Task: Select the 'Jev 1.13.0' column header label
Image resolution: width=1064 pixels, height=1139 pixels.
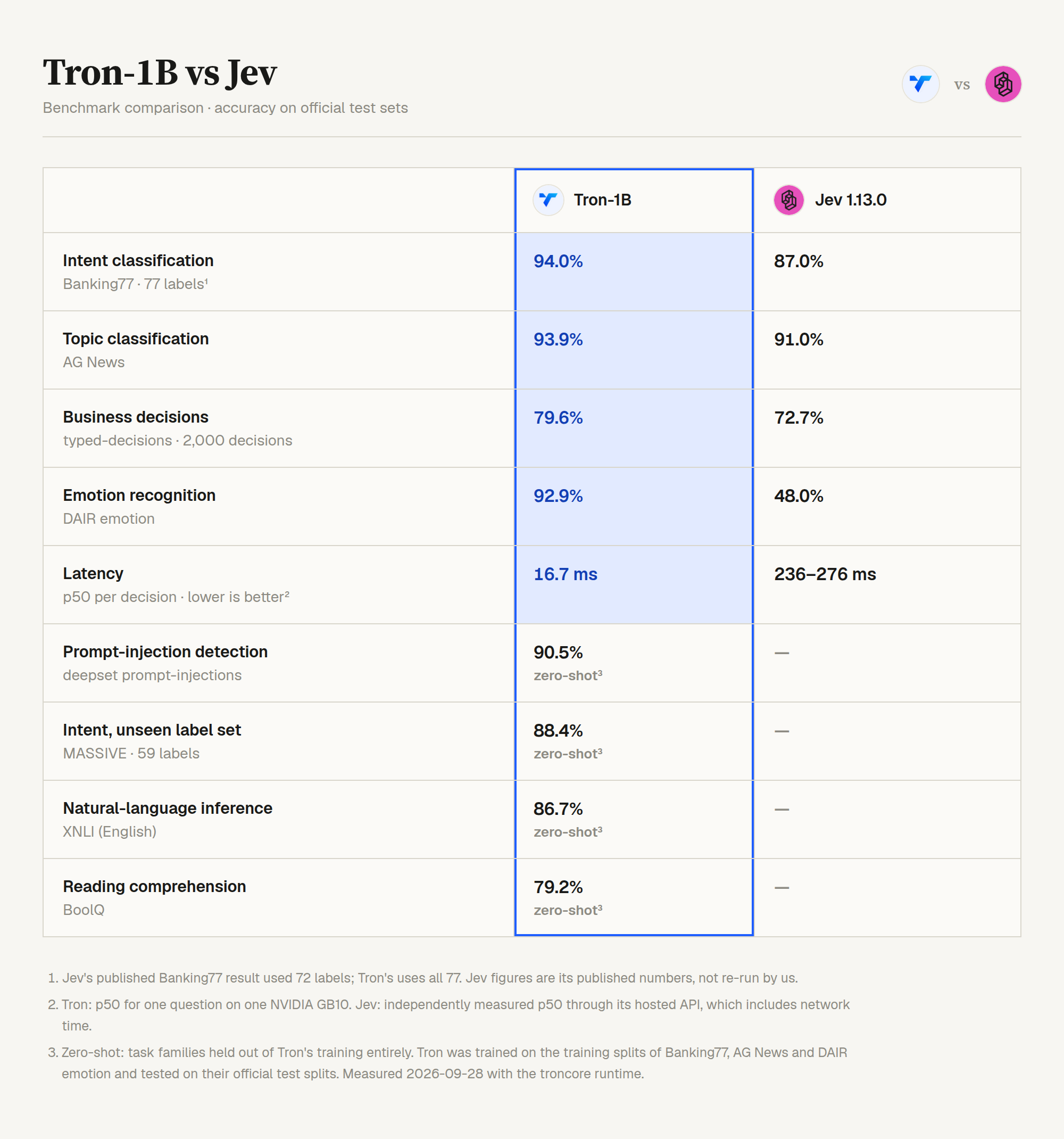Action: point(850,200)
